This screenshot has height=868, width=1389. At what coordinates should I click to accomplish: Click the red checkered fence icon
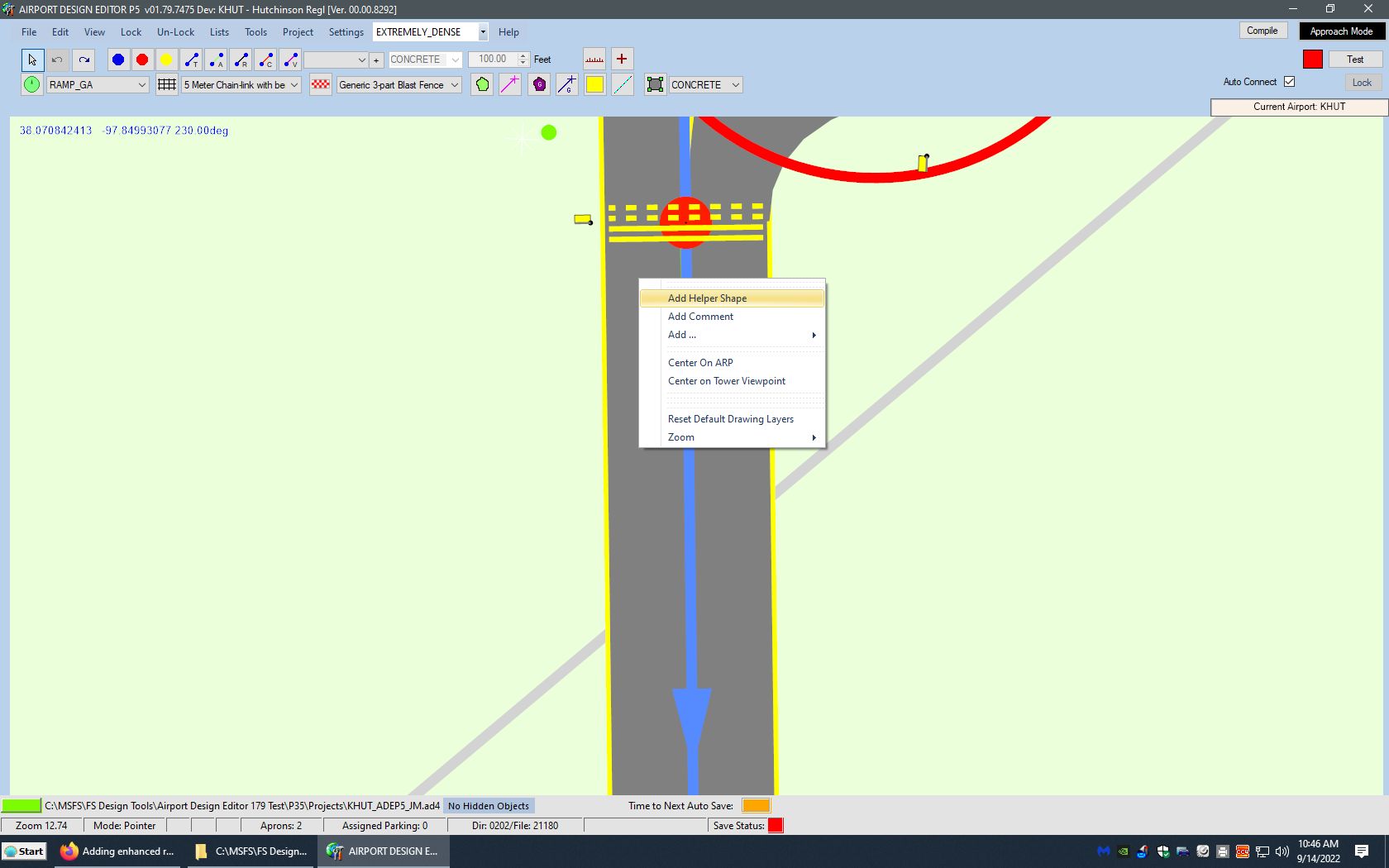click(x=320, y=84)
